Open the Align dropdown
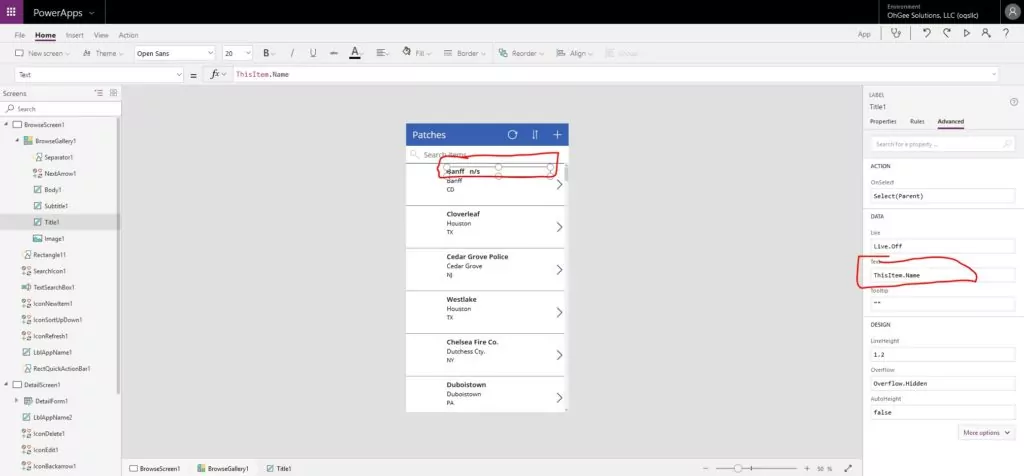 coord(574,54)
